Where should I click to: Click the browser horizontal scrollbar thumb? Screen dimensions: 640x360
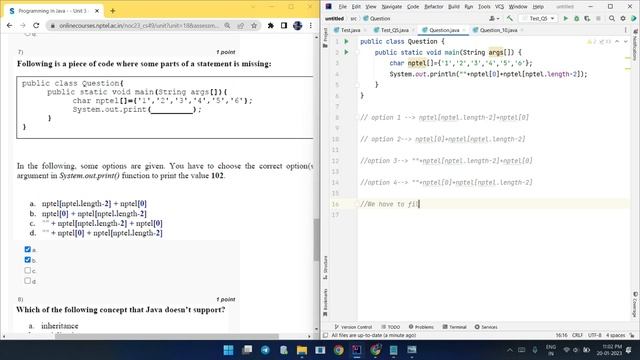[167, 336]
